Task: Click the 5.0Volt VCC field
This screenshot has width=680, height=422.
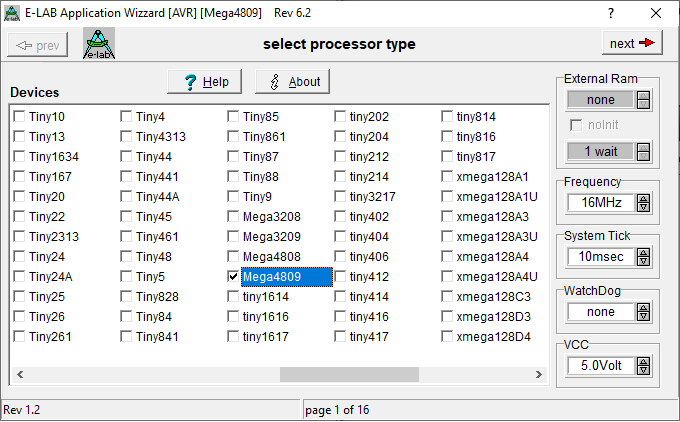Action: [602, 366]
